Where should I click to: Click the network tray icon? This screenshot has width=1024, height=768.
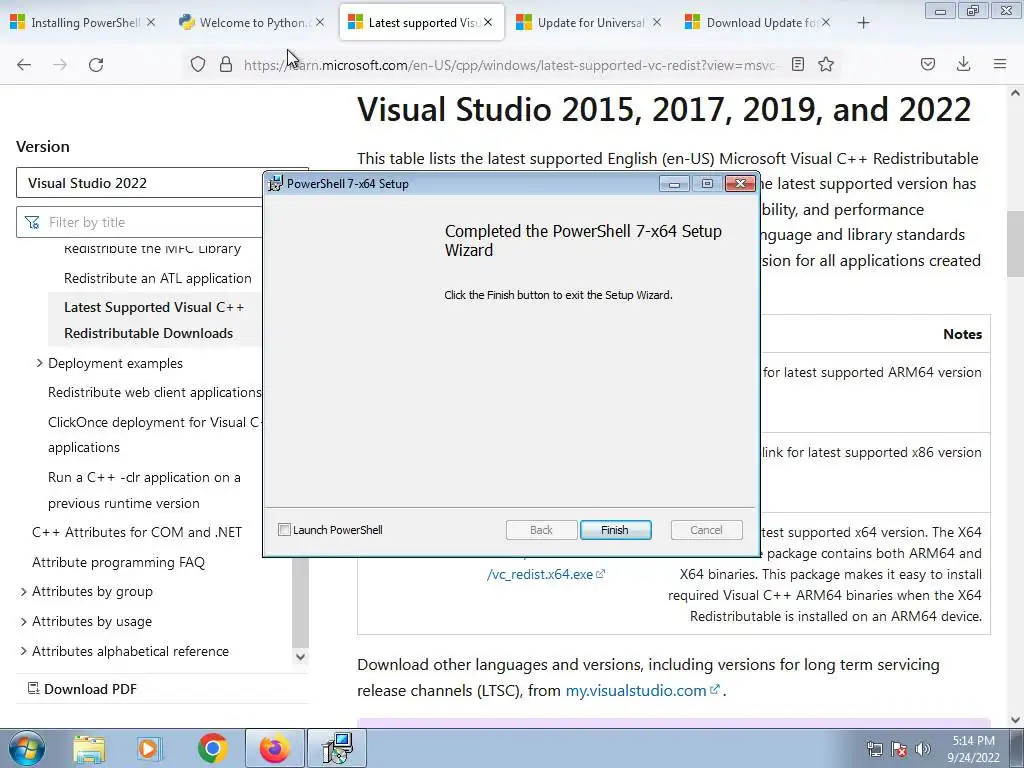point(874,749)
